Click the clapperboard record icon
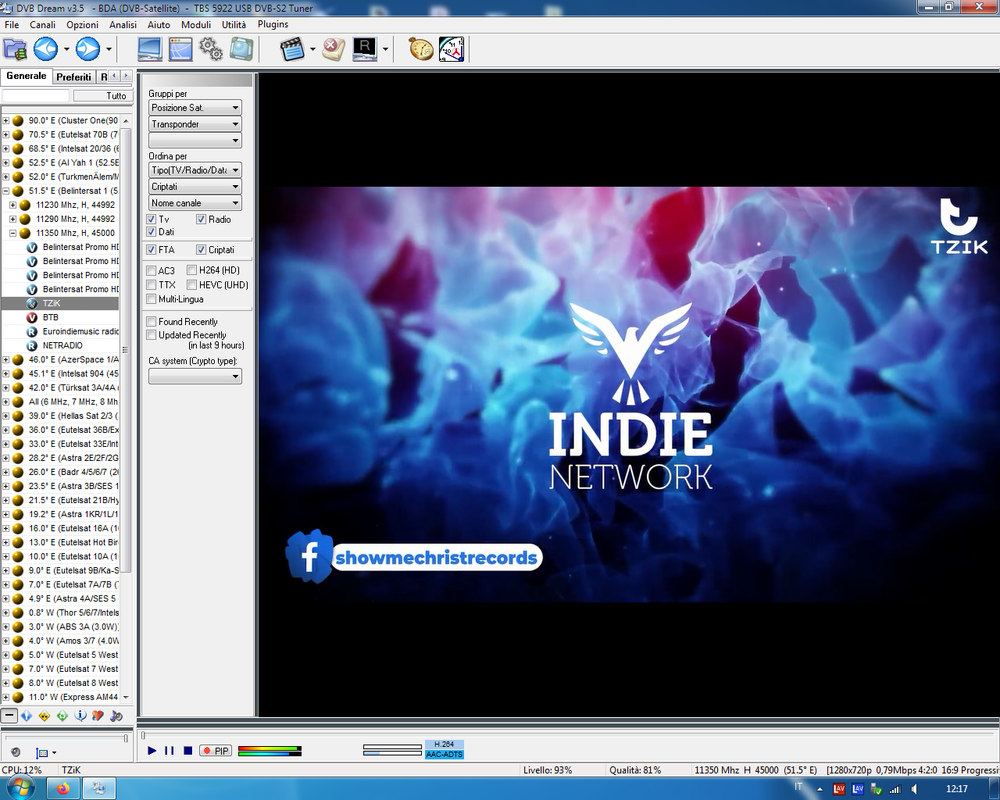 (292, 49)
